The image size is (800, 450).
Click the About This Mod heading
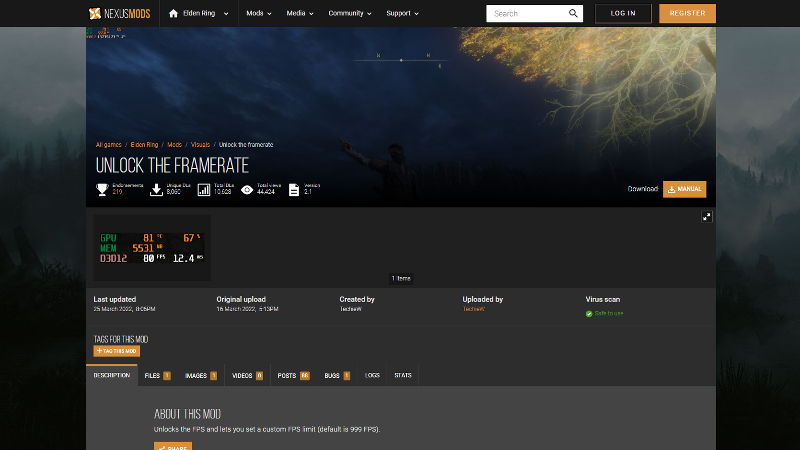(187, 414)
